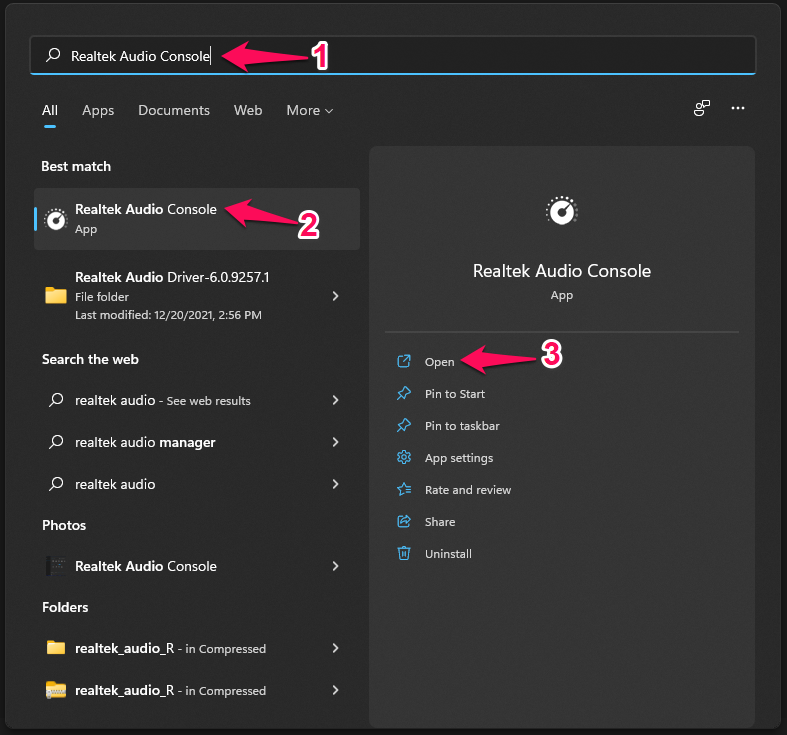Switch to the Apps filter tab
Image resolution: width=787 pixels, height=735 pixels.
tap(98, 111)
